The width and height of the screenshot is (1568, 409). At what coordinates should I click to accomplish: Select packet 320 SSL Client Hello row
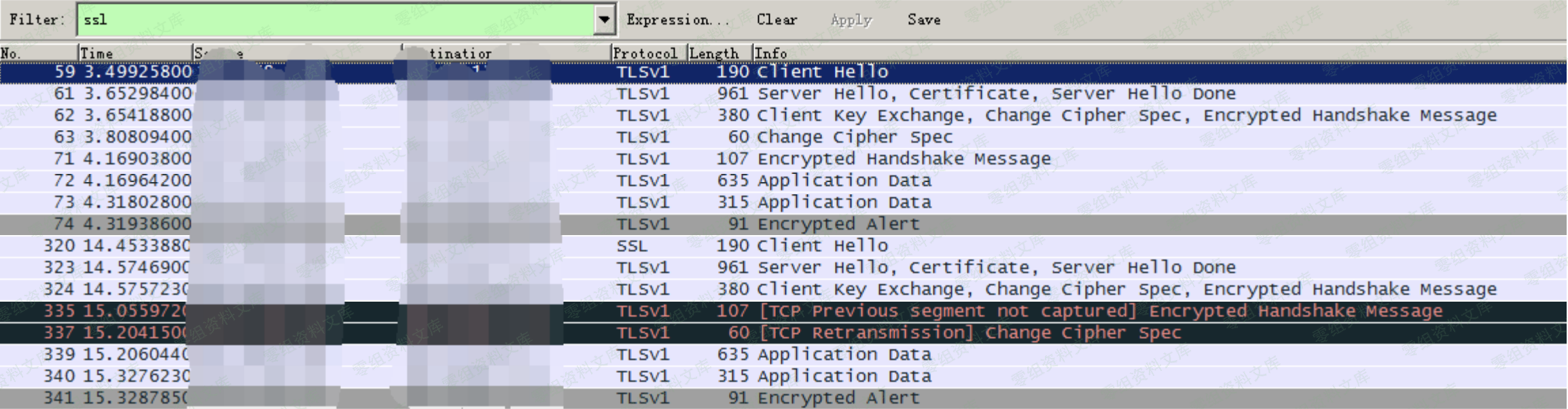pyautogui.click(x=822, y=246)
